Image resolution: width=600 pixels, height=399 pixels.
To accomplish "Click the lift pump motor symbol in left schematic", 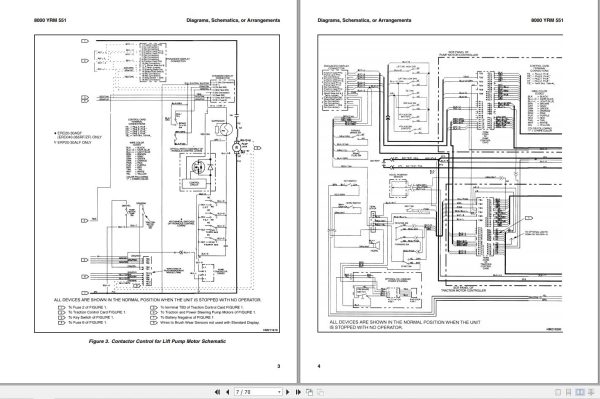I will point(236,147).
